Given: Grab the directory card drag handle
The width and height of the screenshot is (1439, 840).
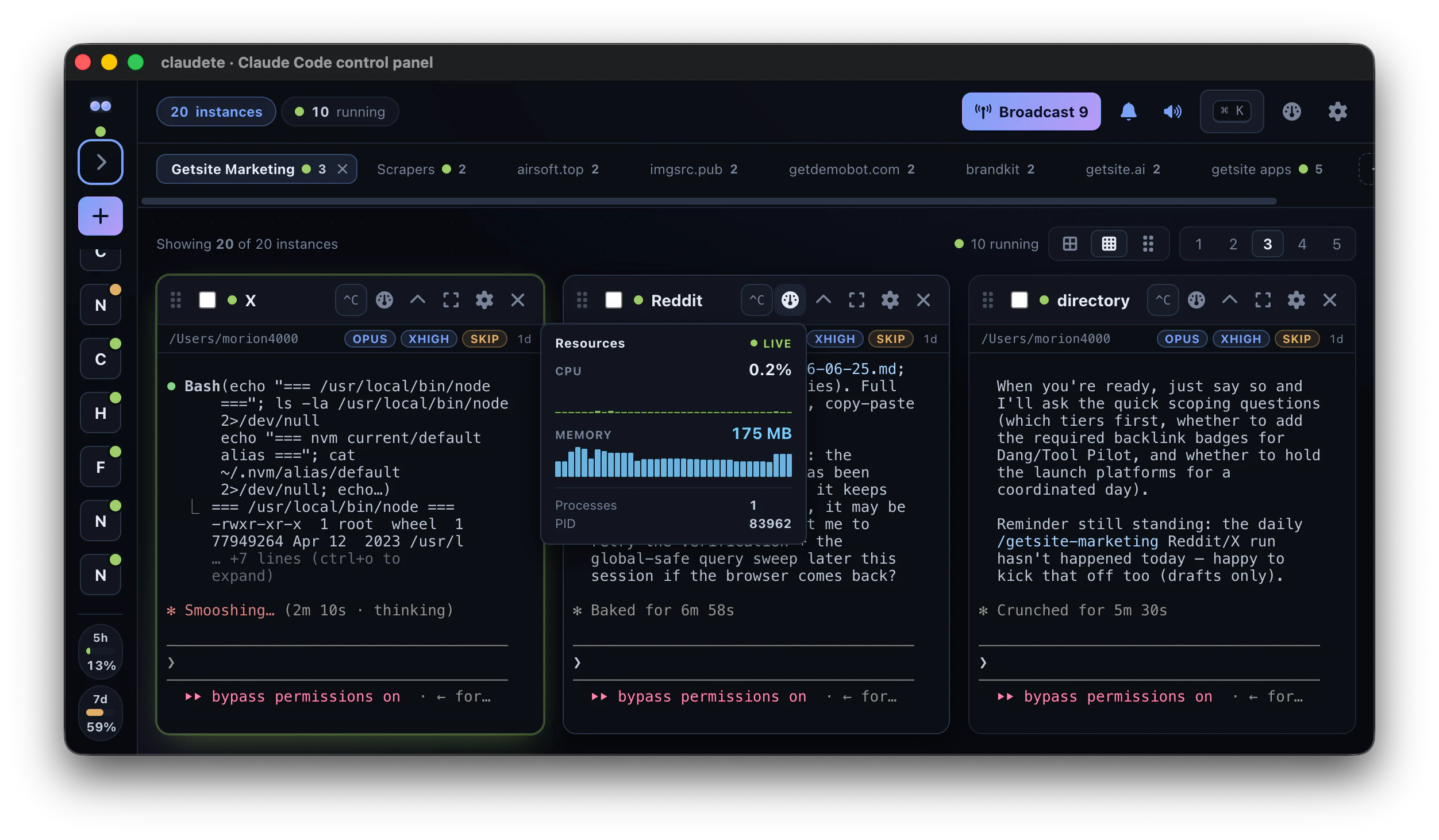Looking at the screenshot, I should (988, 300).
